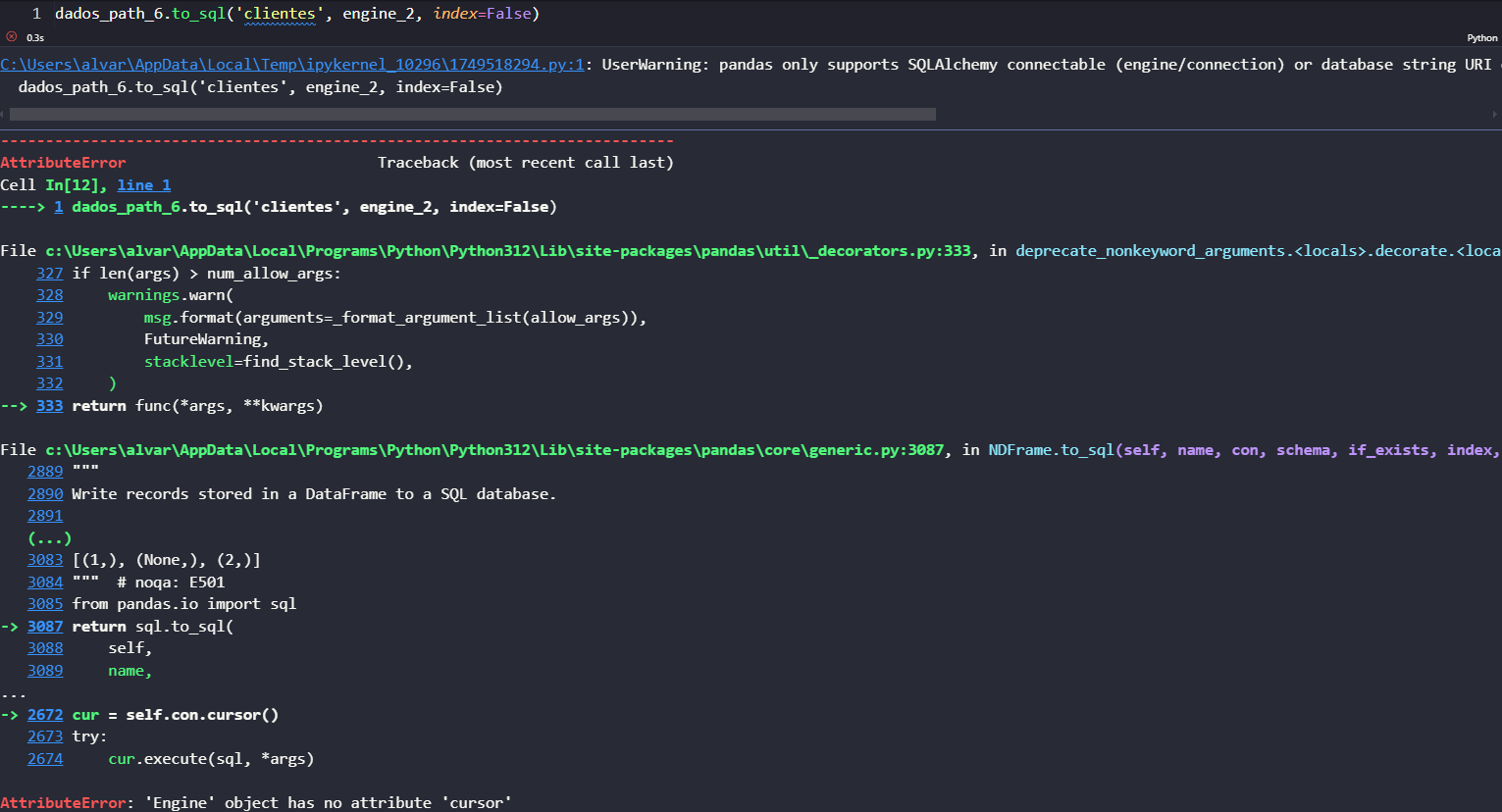Click line number 2890 in traceback

pyautogui.click(x=45, y=494)
